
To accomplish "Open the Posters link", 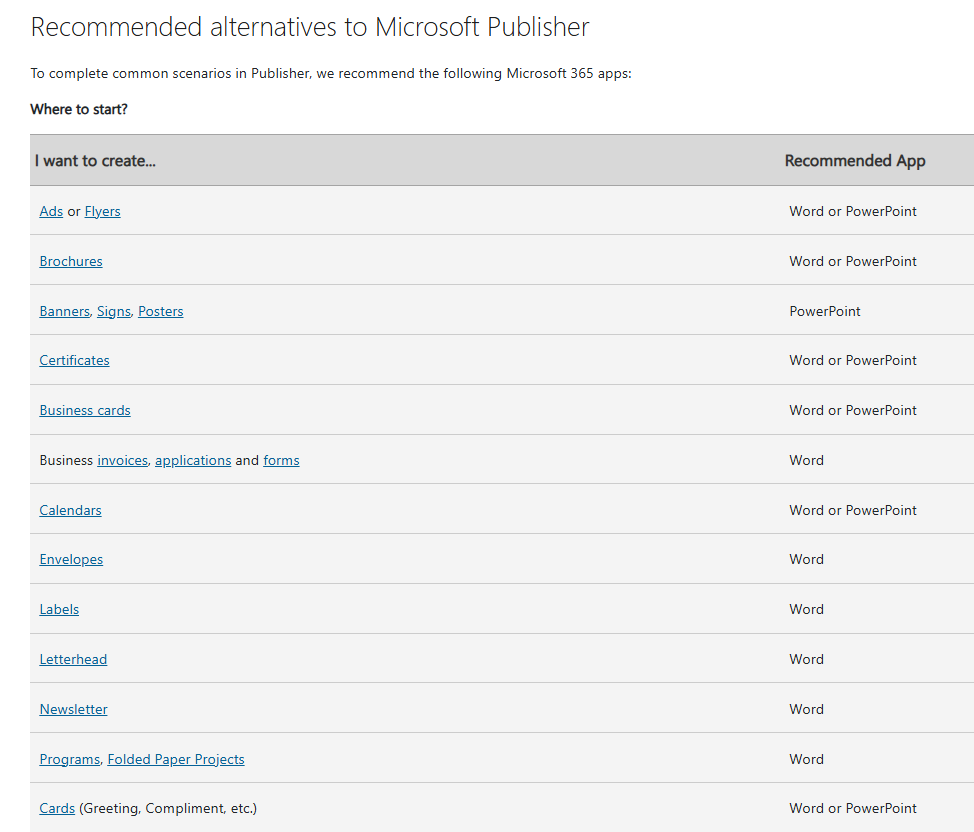I will pyautogui.click(x=160, y=311).
